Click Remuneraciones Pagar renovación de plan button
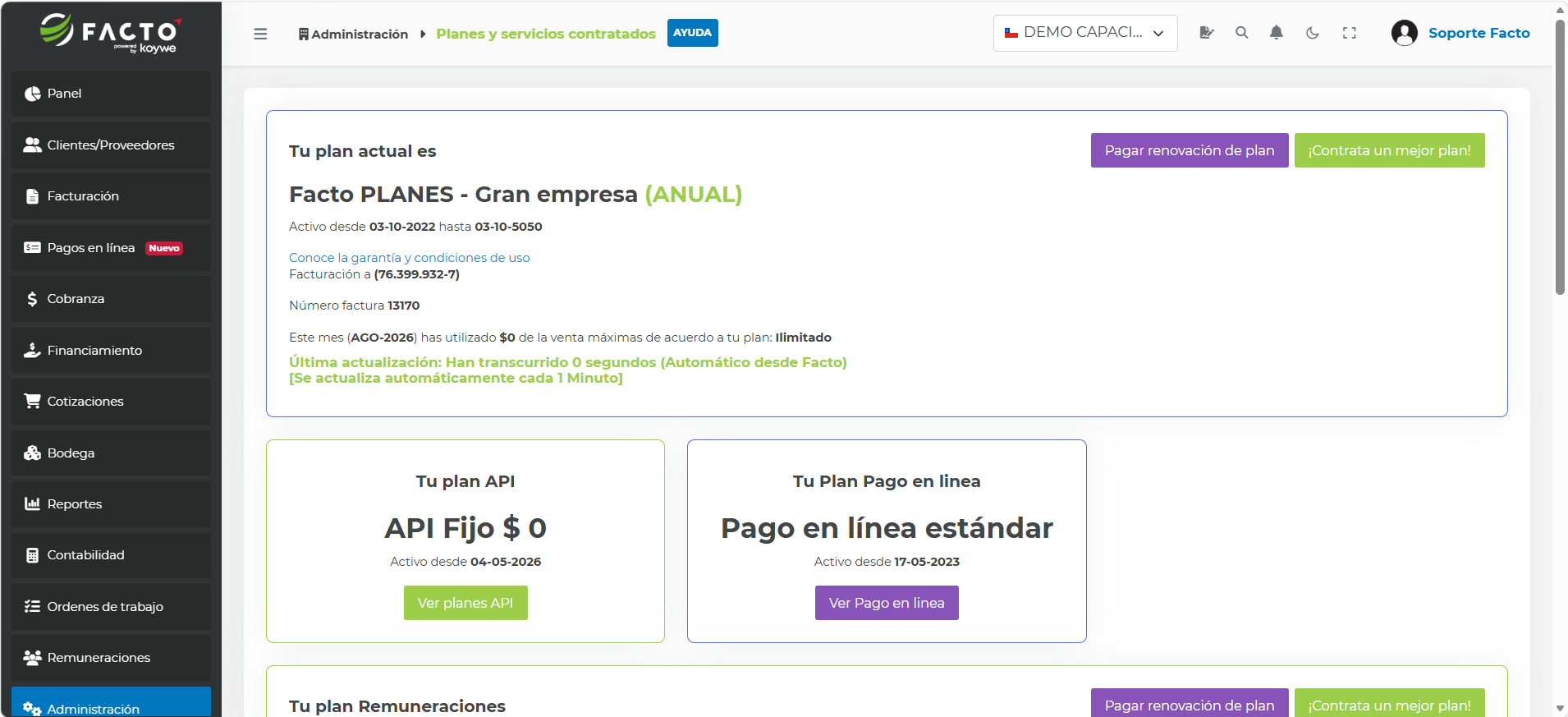1568x717 pixels. 1189,703
